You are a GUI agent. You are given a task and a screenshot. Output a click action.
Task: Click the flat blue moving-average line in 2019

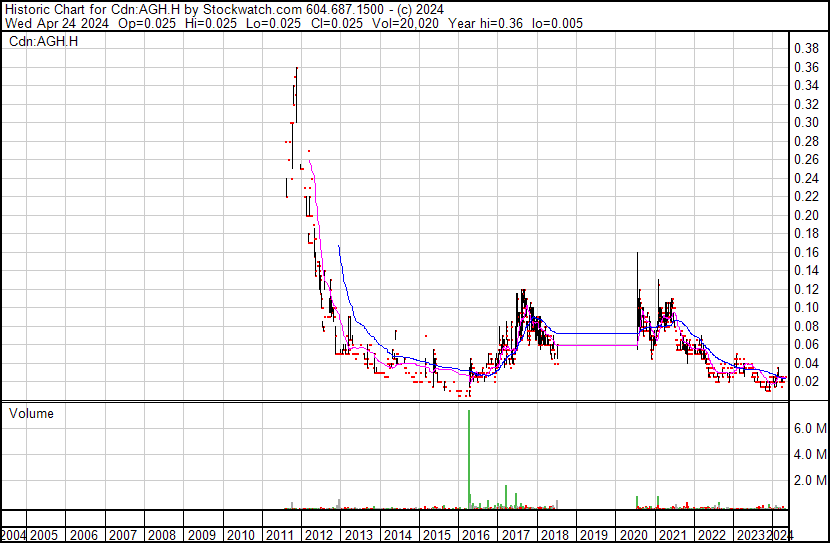597,333
